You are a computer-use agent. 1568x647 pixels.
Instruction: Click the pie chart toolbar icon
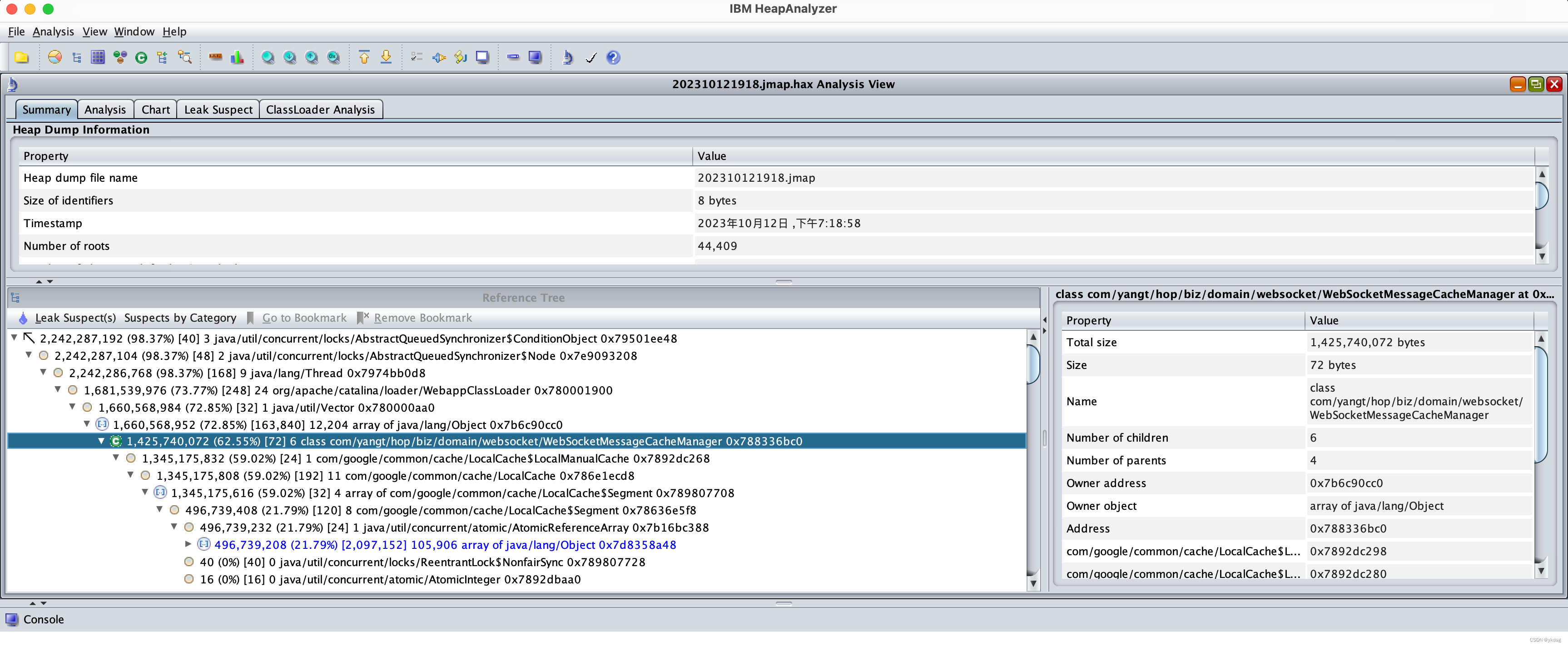(x=55, y=57)
